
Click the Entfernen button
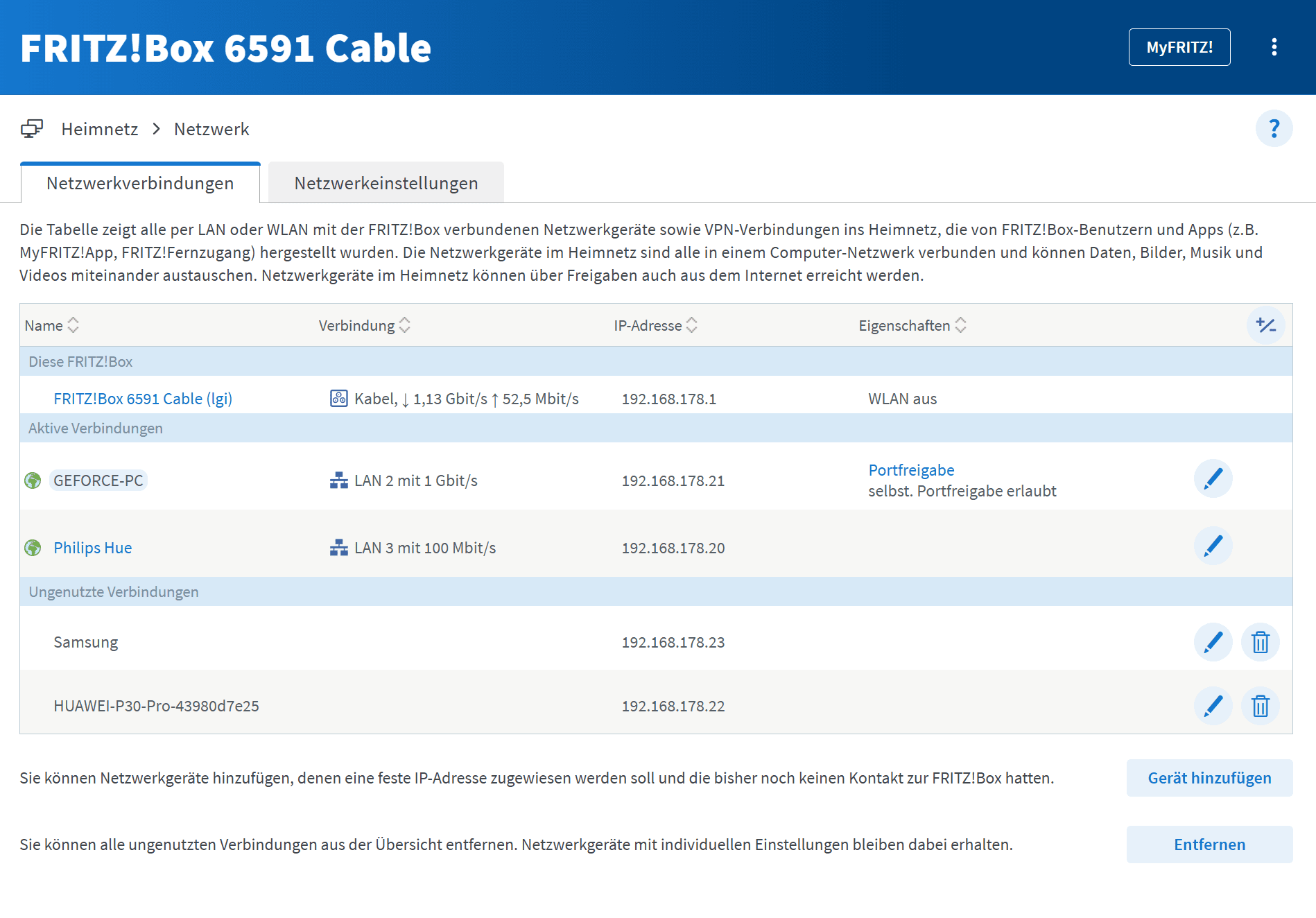tap(1209, 845)
